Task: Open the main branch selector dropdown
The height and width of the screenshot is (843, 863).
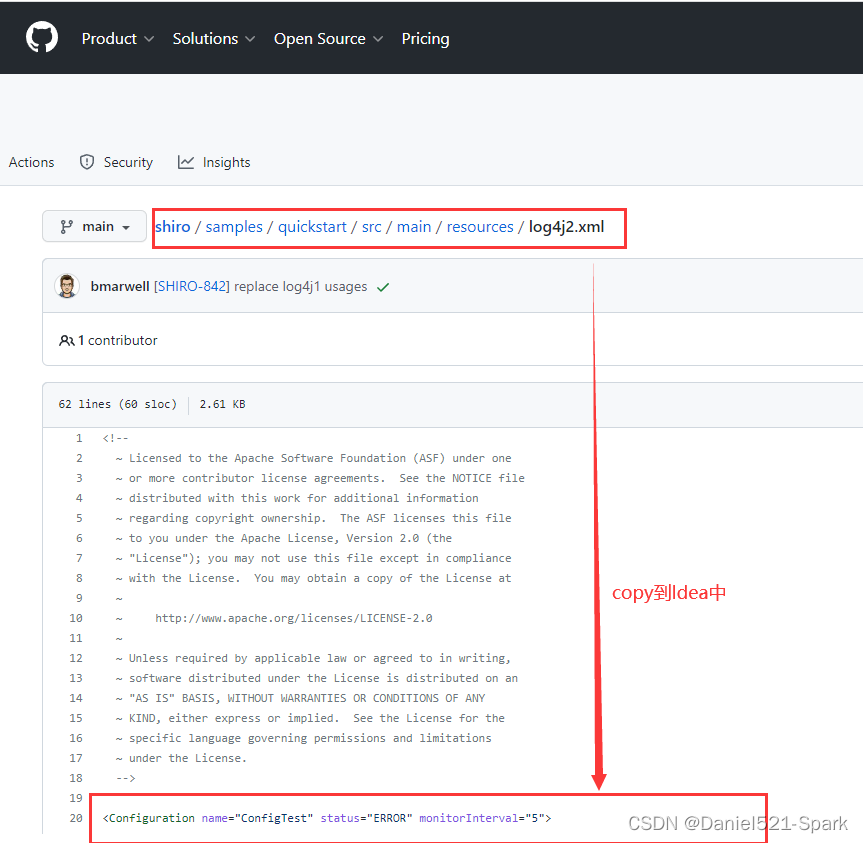Action: point(94,226)
